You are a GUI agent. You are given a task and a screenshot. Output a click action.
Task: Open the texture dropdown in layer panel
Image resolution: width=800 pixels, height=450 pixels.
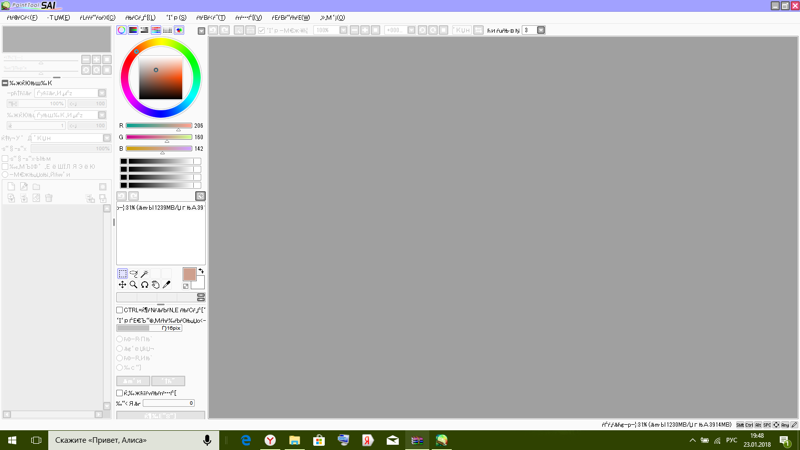tap(102, 93)
